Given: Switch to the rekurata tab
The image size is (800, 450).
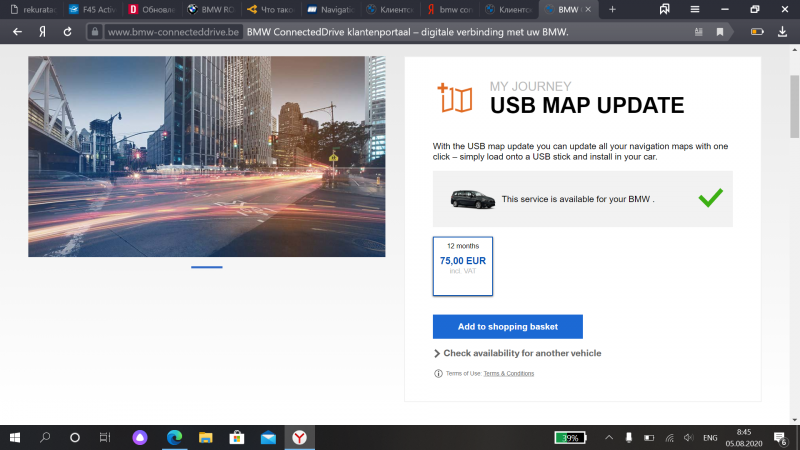Looking at the screenshot, I should (33, 9).
